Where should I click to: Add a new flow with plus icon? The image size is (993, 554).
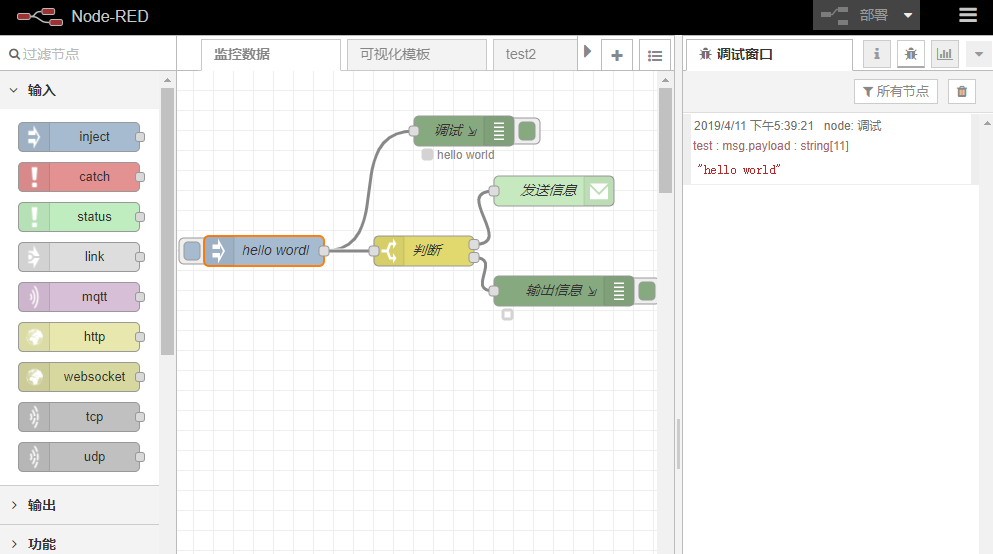tap(617, 56)
